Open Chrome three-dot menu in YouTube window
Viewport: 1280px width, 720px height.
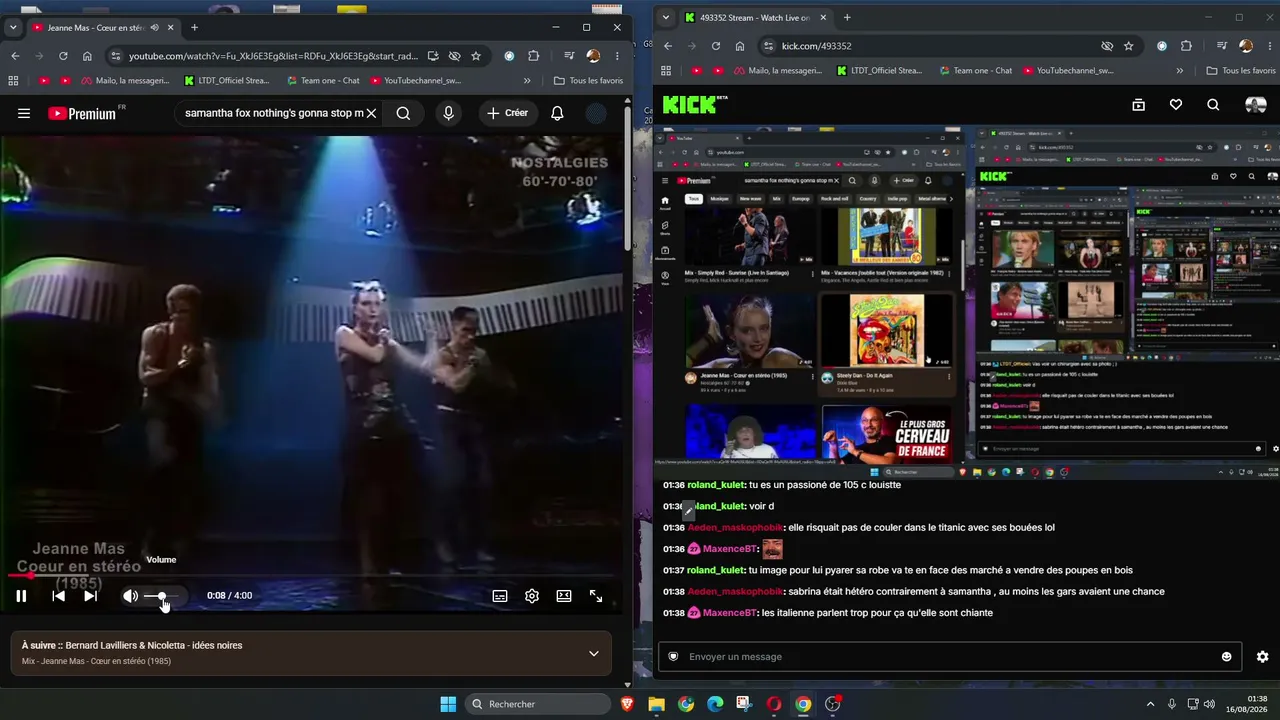coord(617,56)
